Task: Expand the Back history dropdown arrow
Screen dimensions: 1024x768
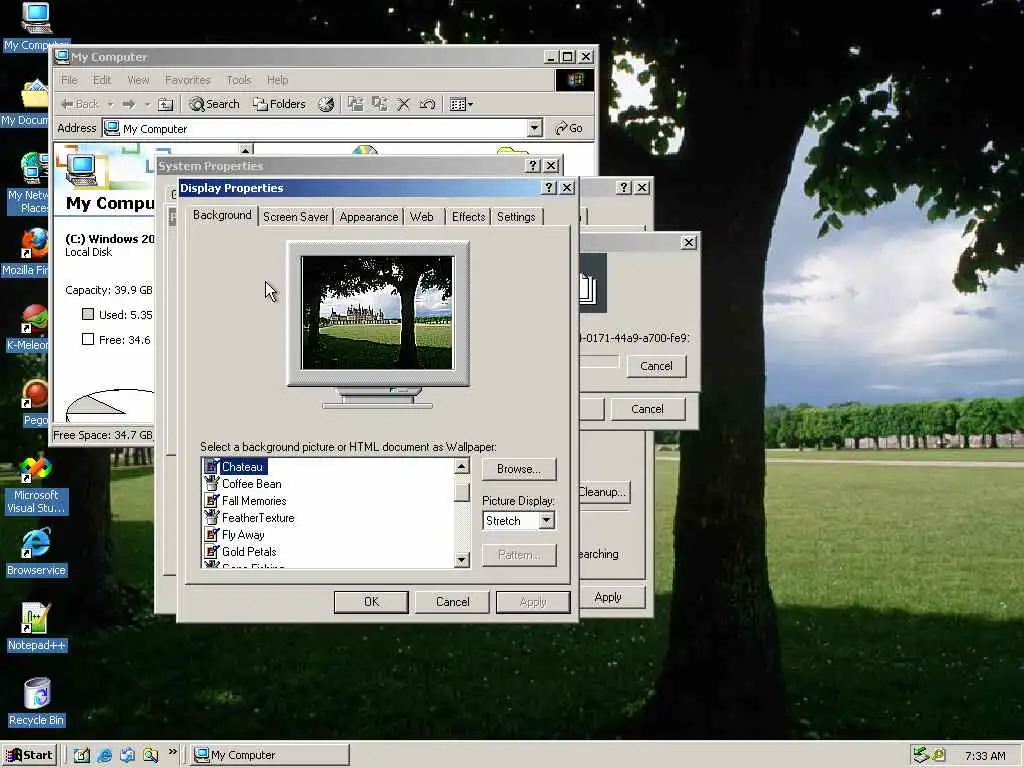Action: tap(110, 104)
